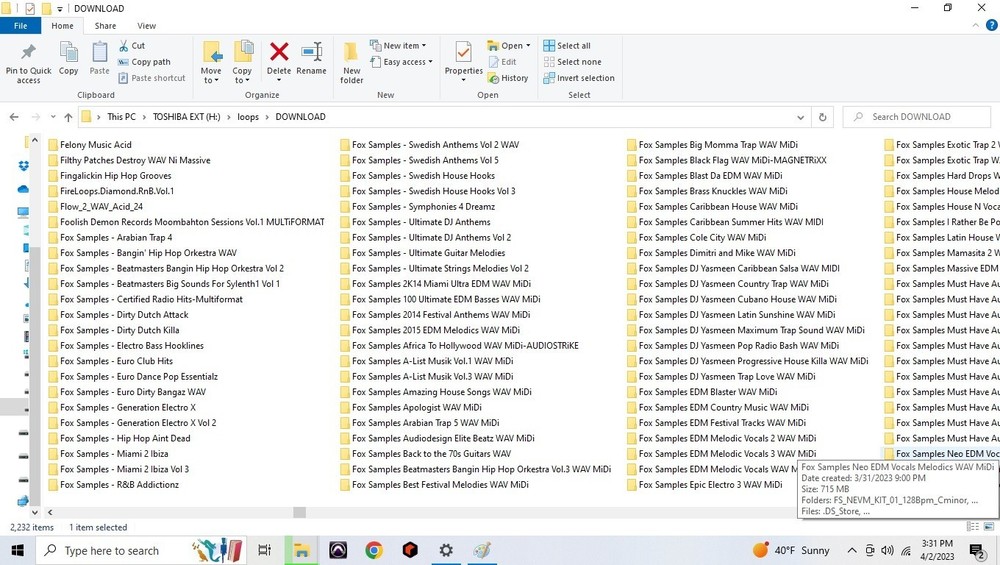Open Recent locations dropdown arrow
1000x565 pixels.
[x=53, y=117]
